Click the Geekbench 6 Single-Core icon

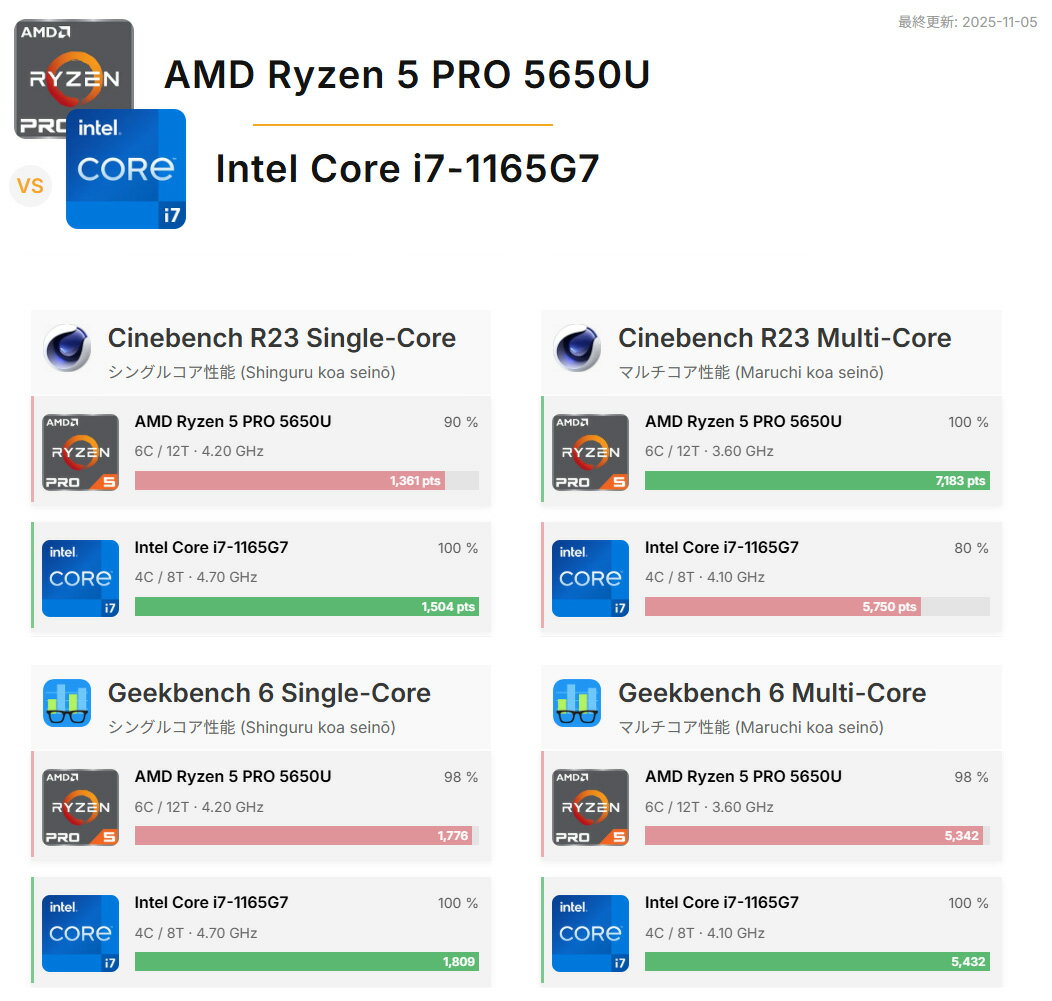click(68, 703)
